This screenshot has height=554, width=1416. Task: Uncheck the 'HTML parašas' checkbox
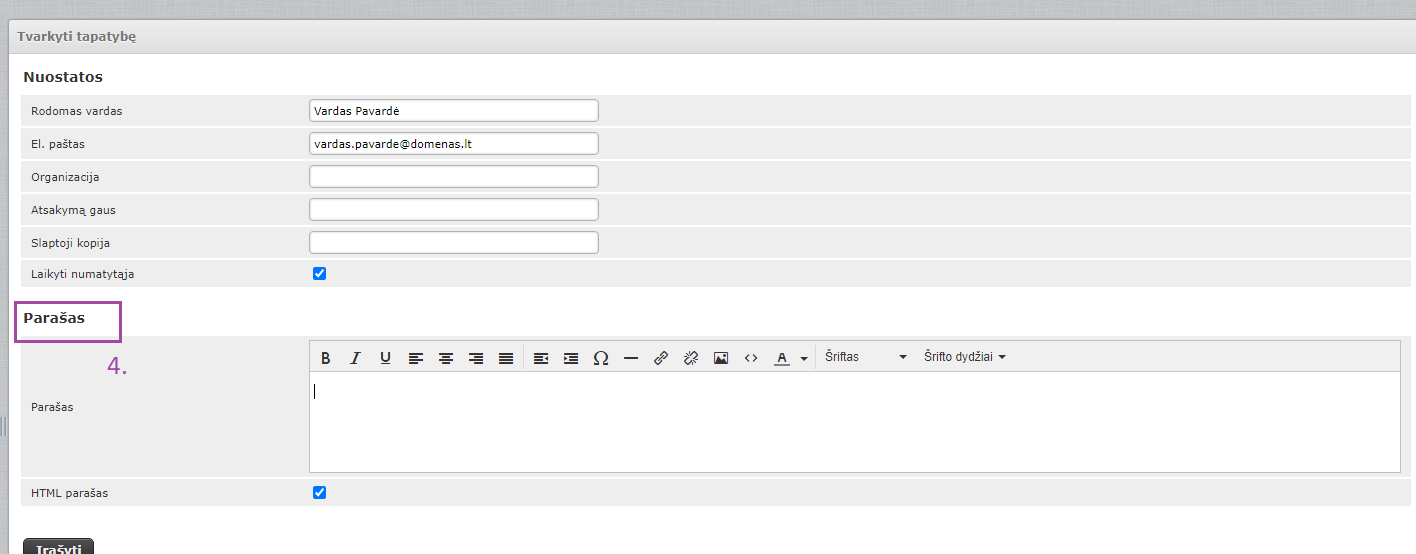[x=320, y=493]
